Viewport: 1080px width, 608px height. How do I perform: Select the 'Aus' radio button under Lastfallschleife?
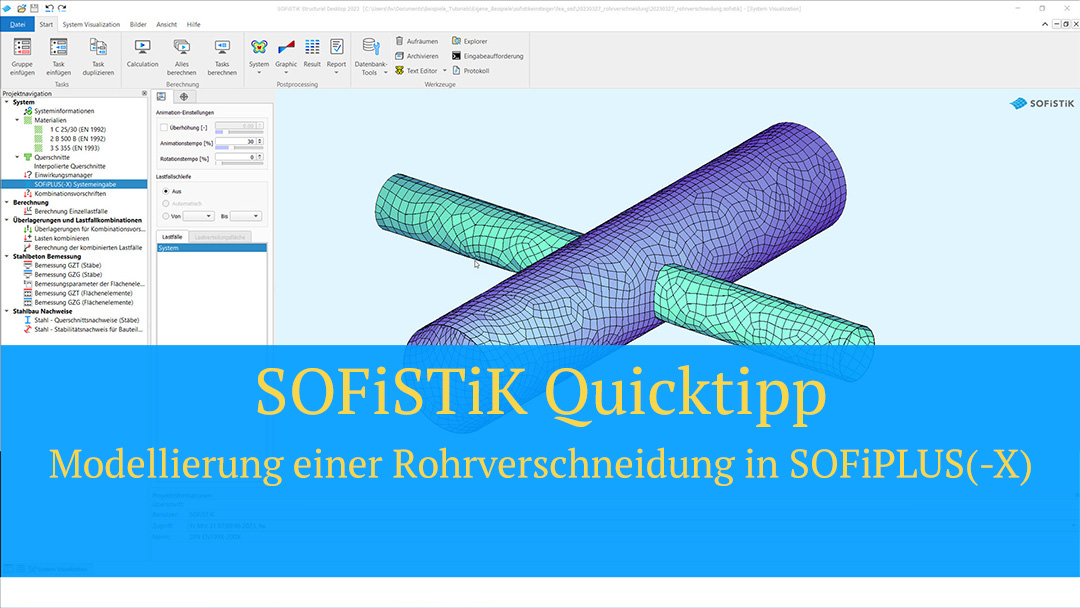164,191
